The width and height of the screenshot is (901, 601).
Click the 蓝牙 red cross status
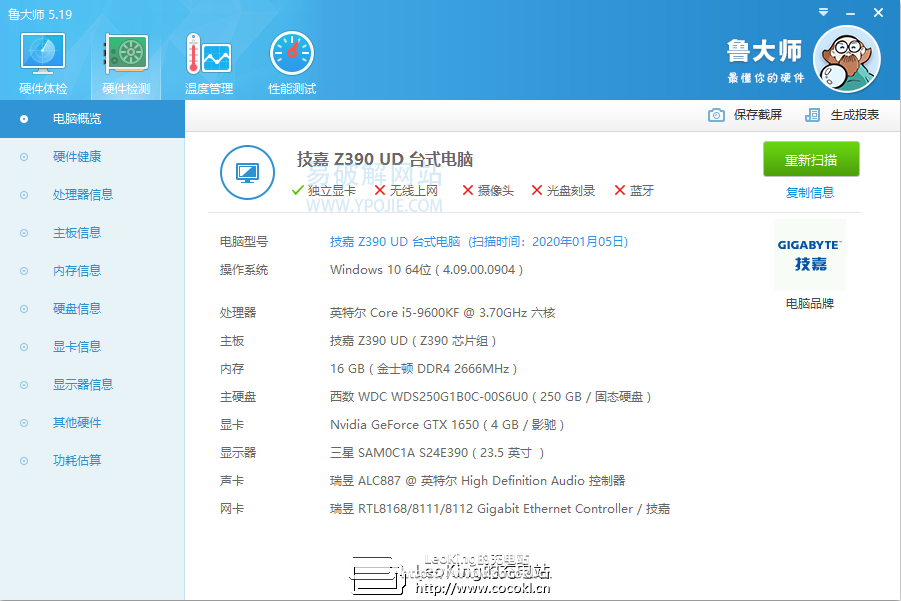click(x=634, y=190)
